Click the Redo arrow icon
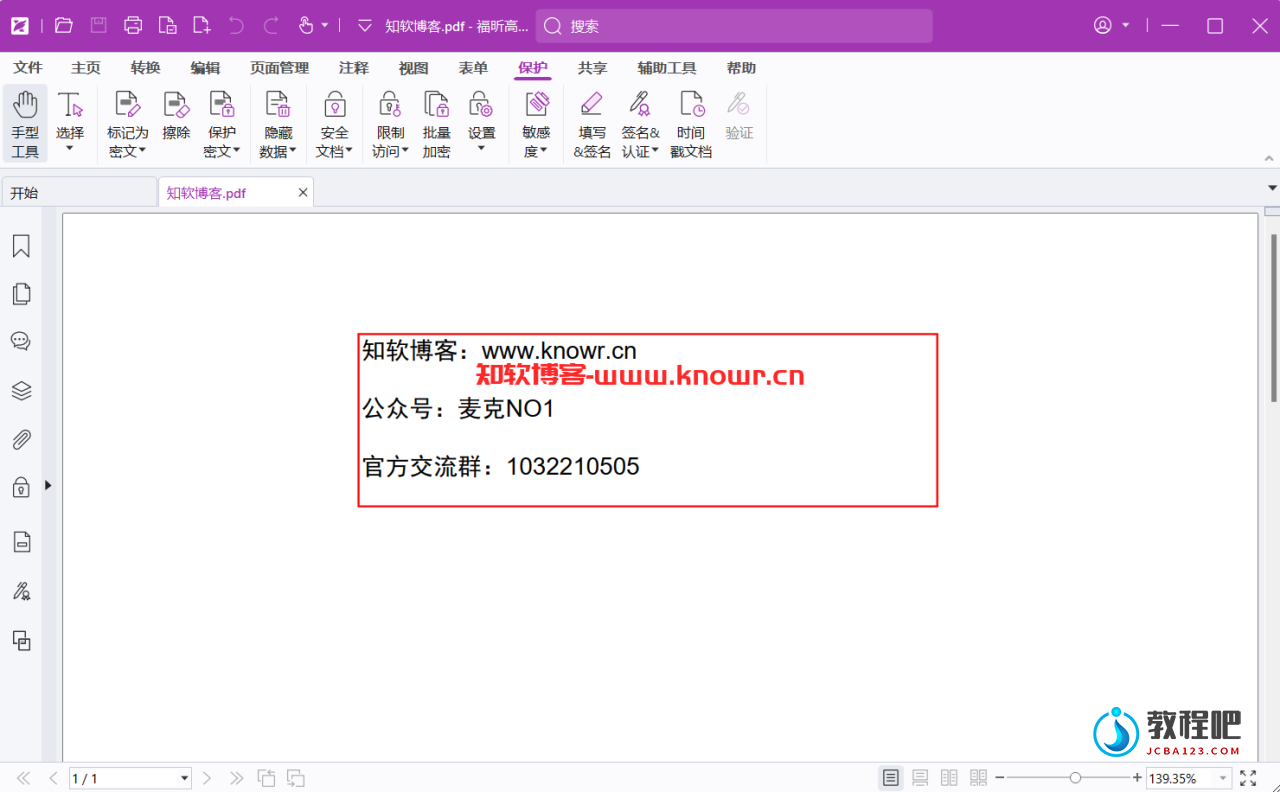The height and width of the screenshot is (792, 1280). point(271,26)
